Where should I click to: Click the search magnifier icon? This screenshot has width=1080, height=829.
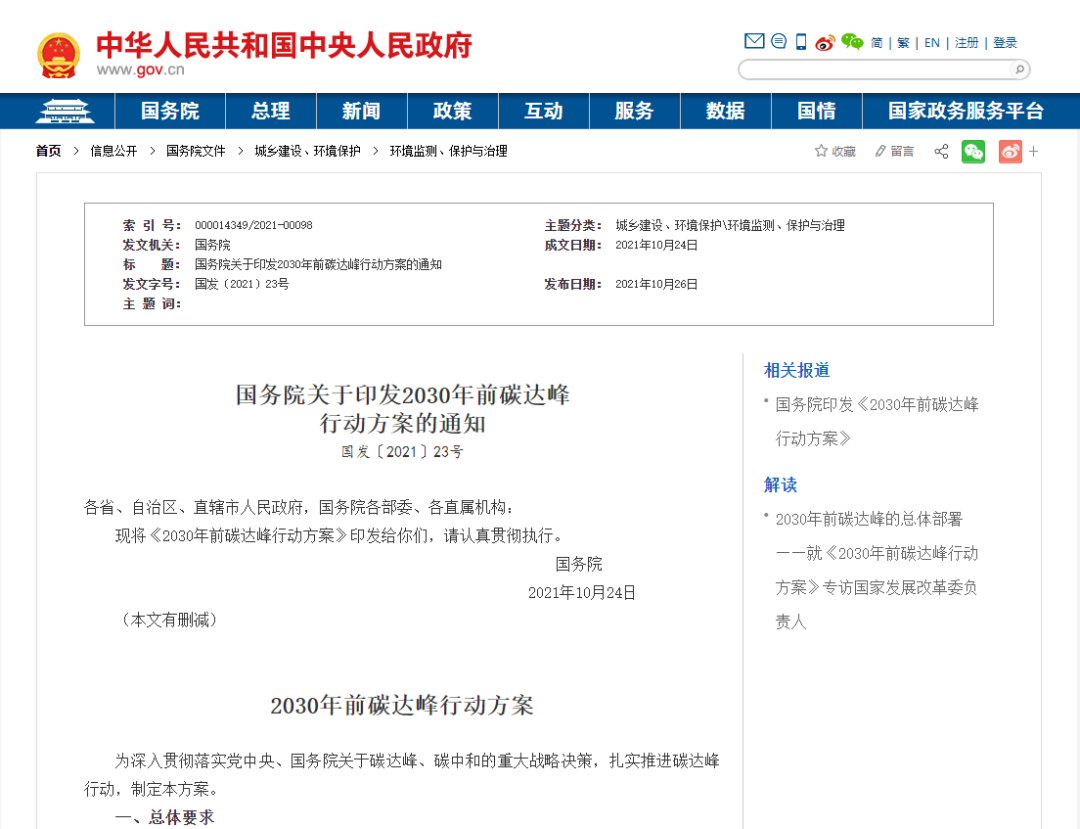(x=1018, y=69)
